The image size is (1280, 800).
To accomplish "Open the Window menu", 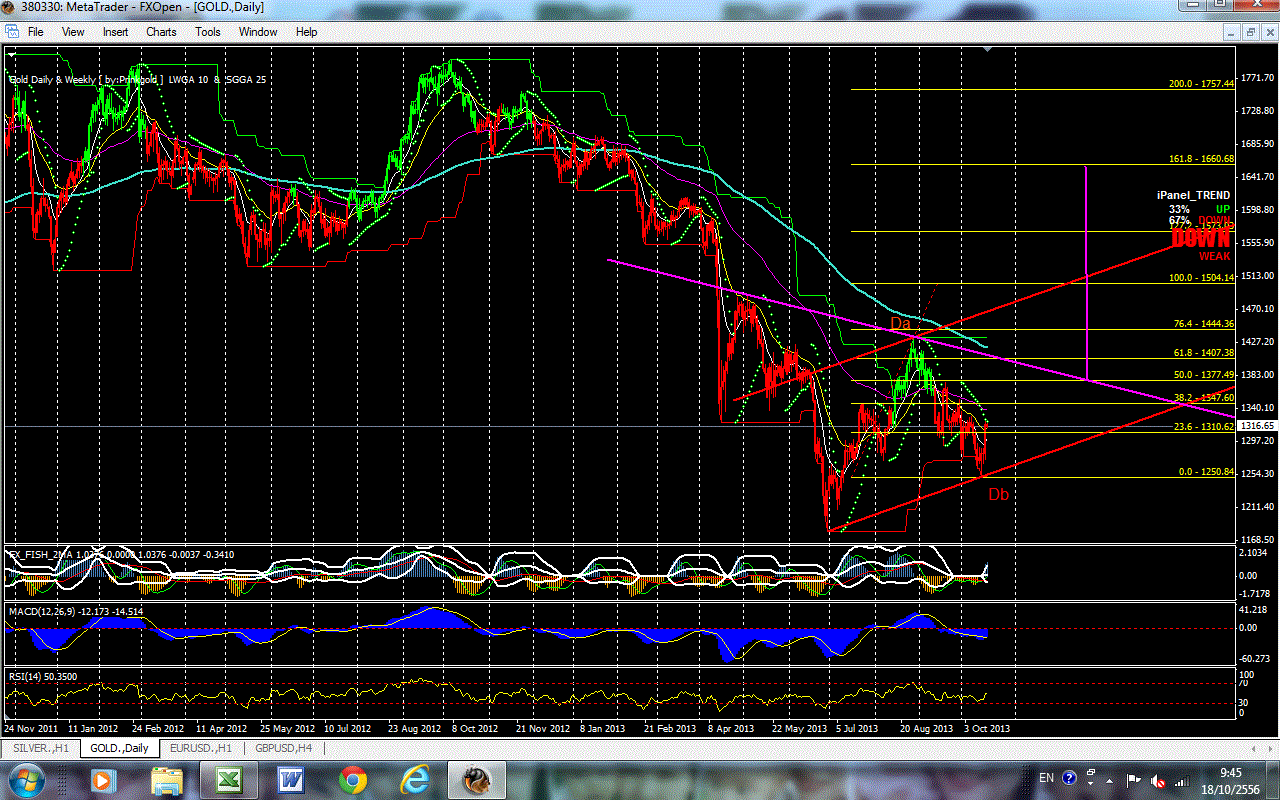I will 258,32.
